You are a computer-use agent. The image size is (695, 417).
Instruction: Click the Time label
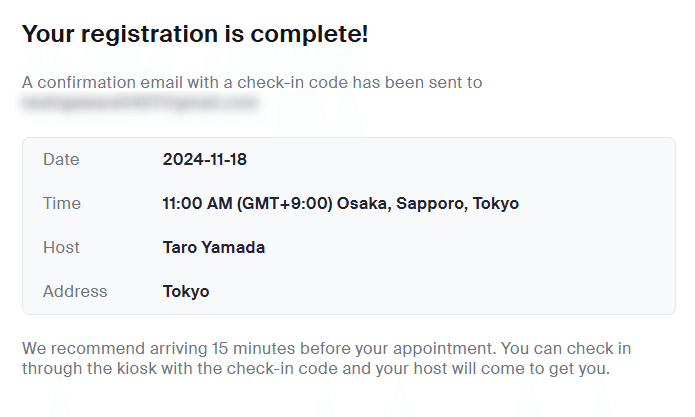[x=62, y=203]
